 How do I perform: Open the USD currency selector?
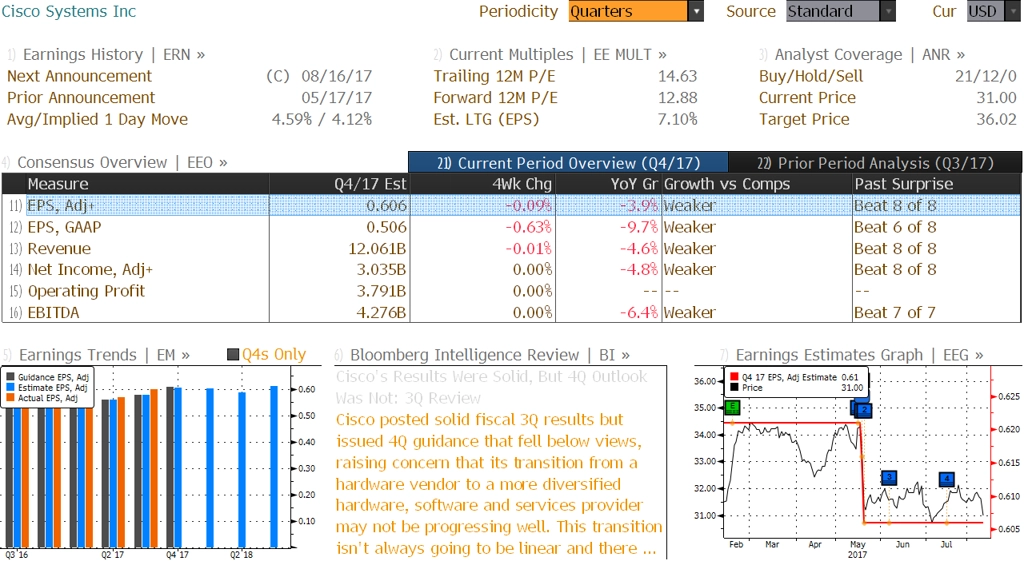(993, 11)
